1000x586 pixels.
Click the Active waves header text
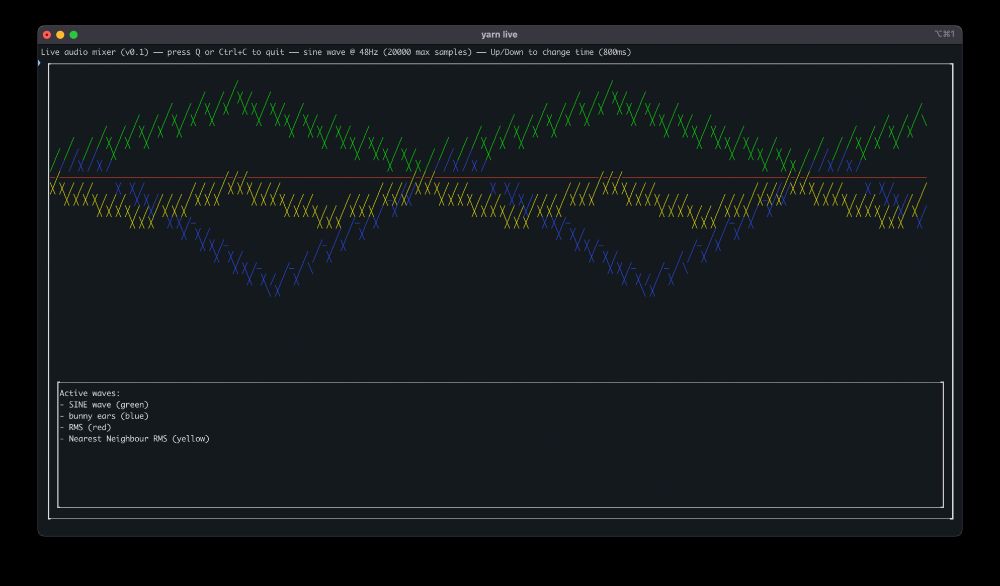point(88,392)
